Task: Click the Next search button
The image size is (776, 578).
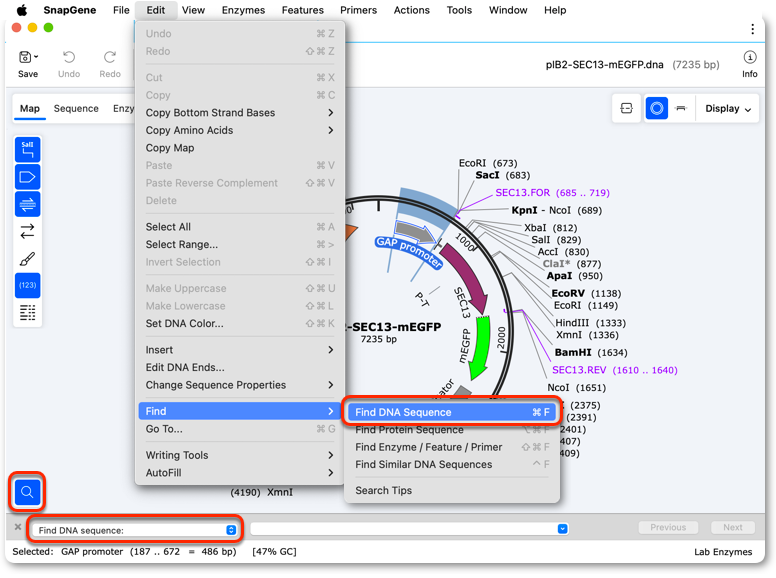Action: coord(732,528)
